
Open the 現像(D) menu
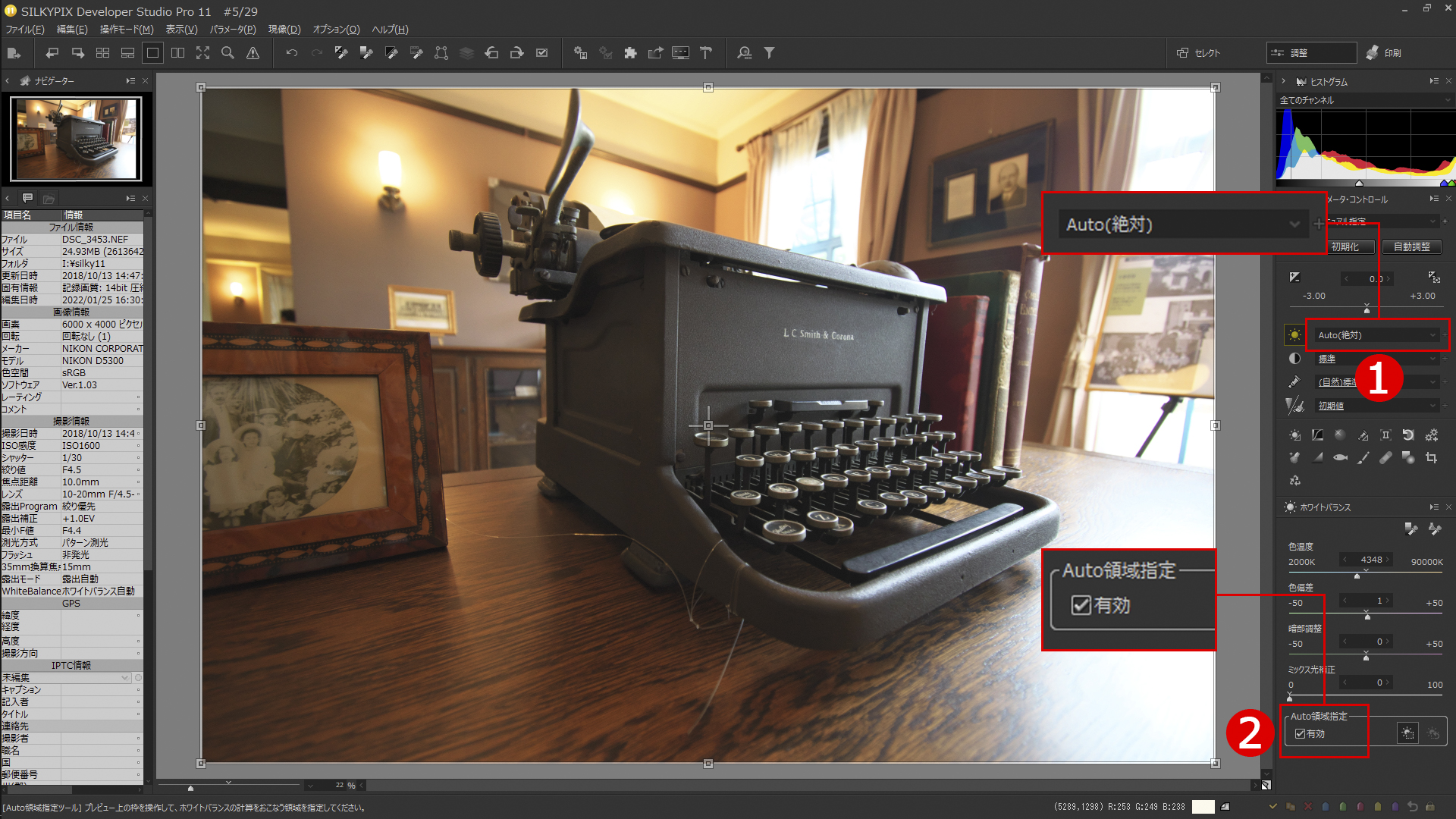[x=284, y=30]
